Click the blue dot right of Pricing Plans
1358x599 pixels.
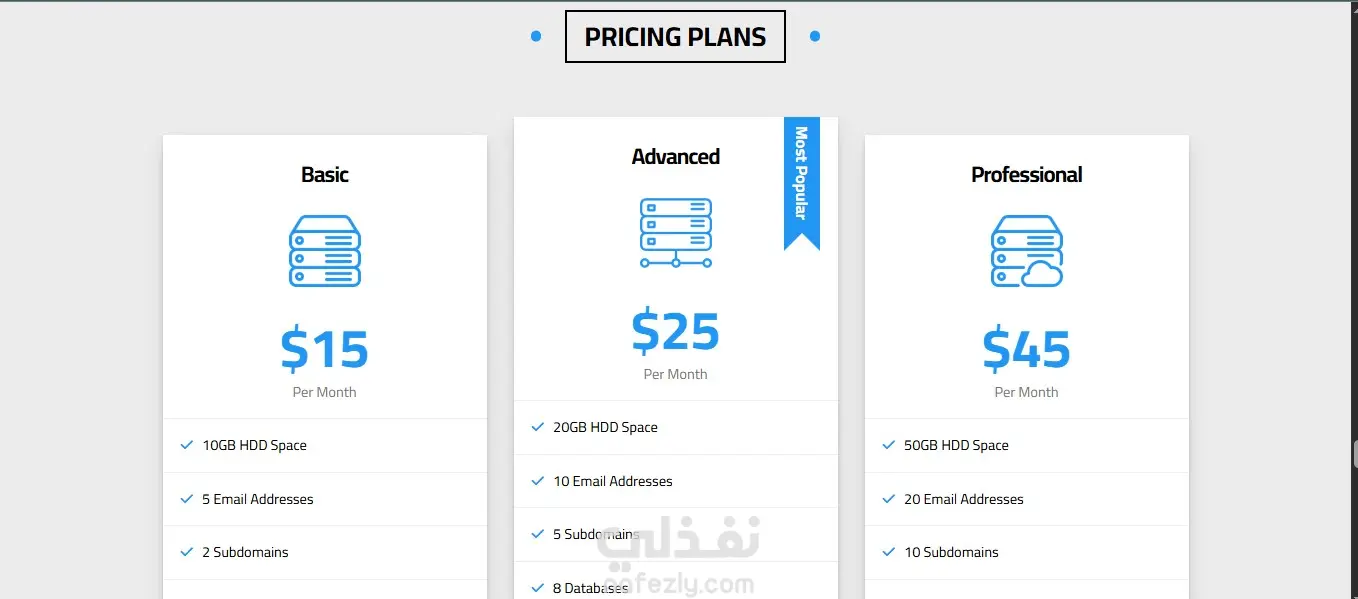(815, 37)
